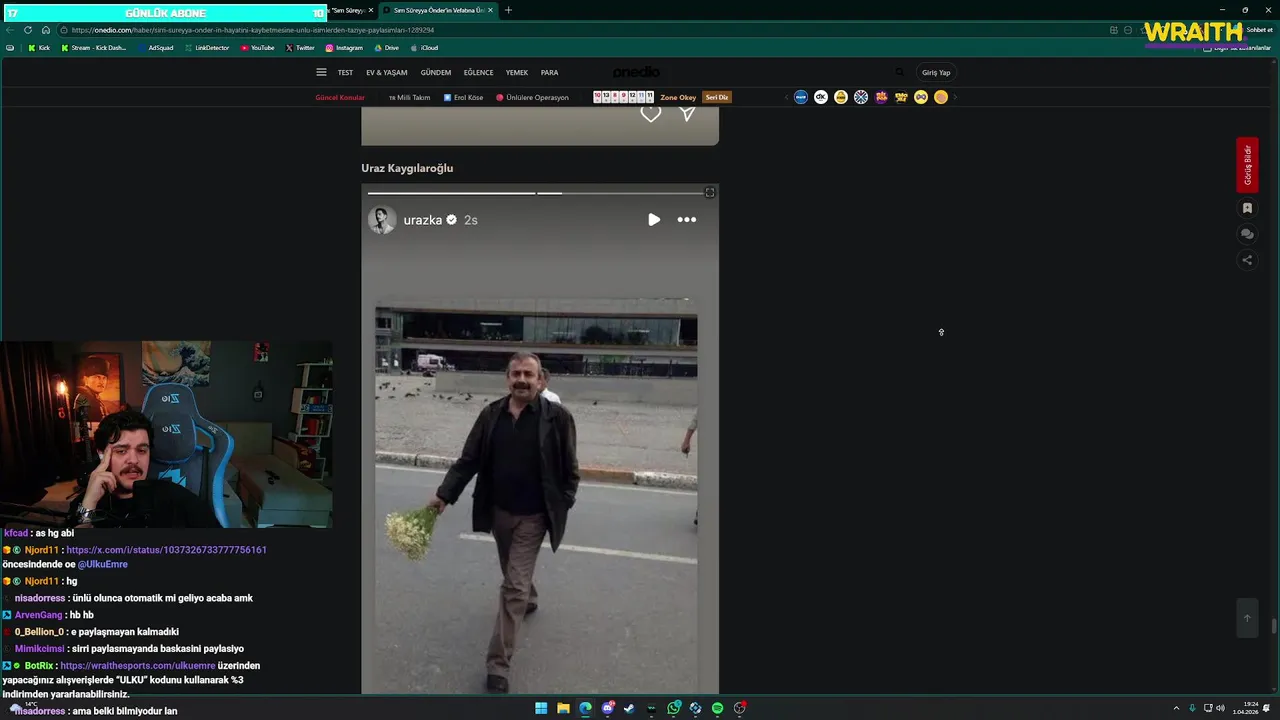
Task: Open urazka profile avatar
Action: (x=382, y=220)
